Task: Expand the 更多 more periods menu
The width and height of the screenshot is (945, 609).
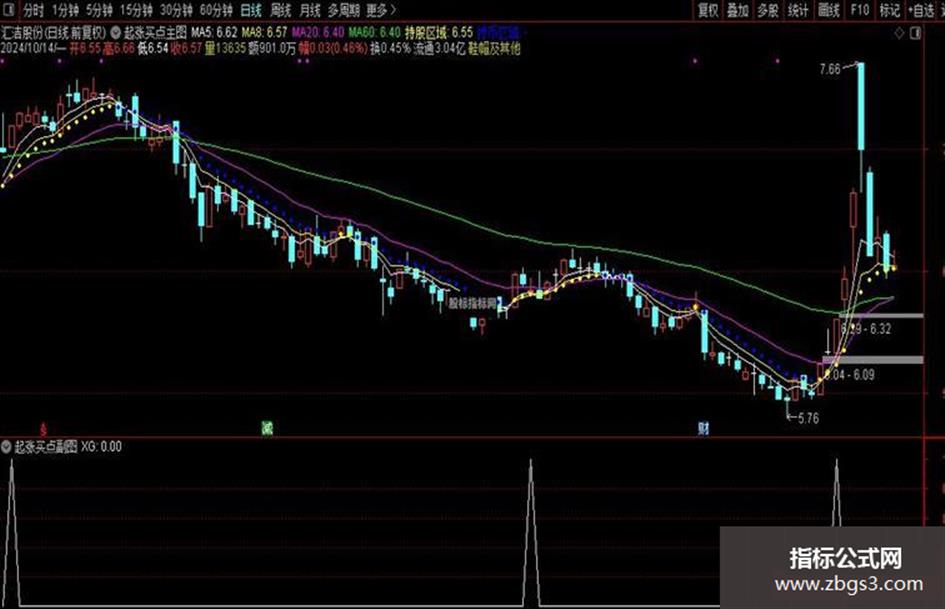Action: (x=381, y=10)
